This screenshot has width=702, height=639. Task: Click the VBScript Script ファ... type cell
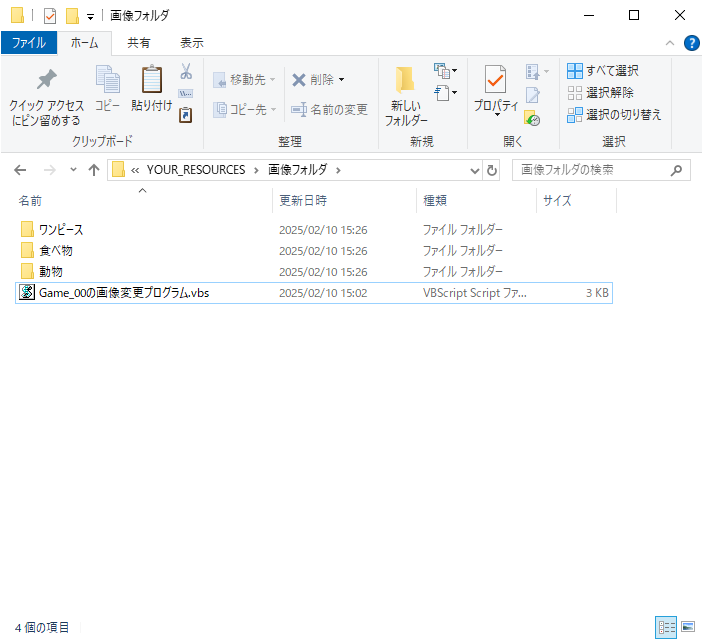(475, 293)
